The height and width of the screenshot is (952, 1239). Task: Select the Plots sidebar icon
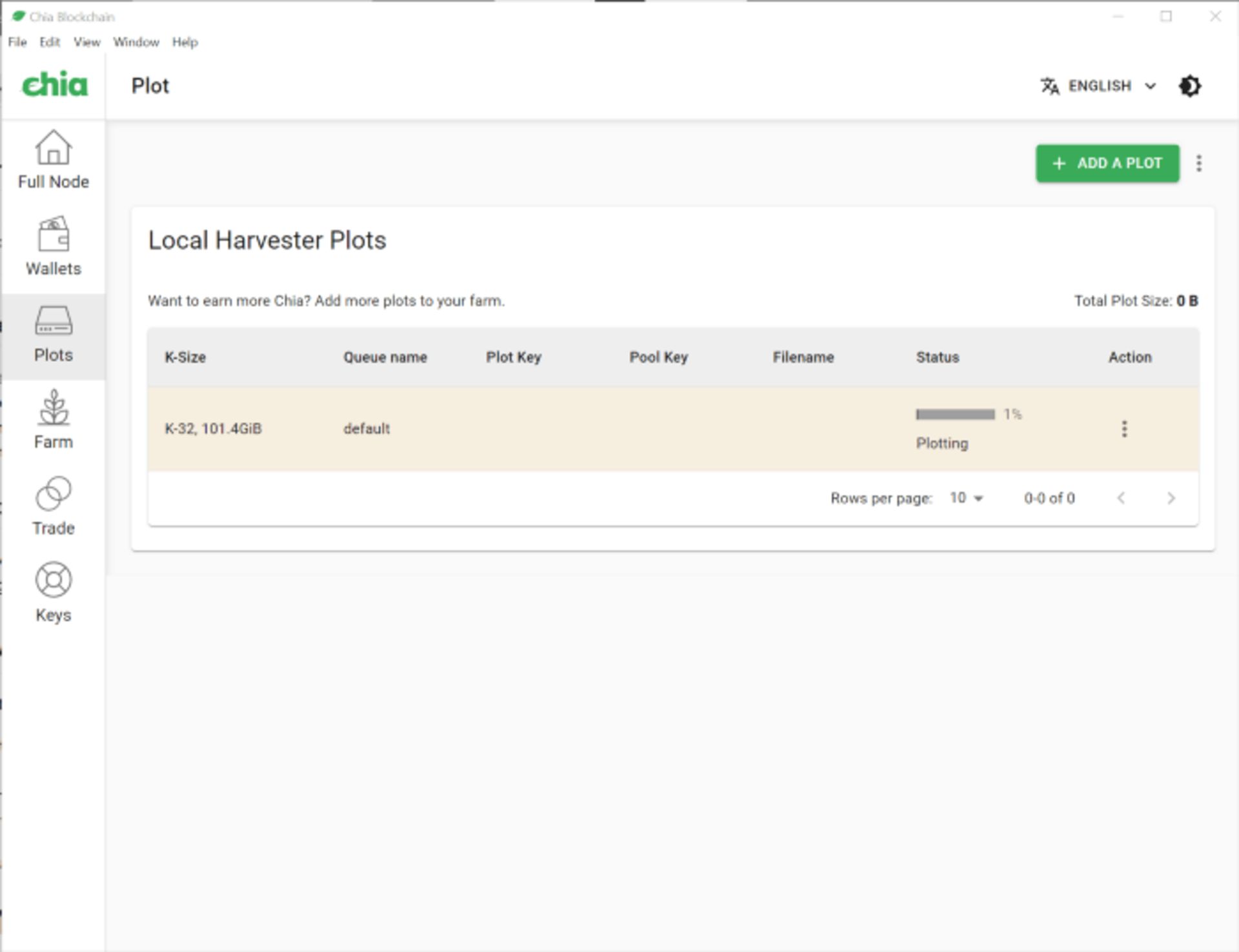coord(53,335)
